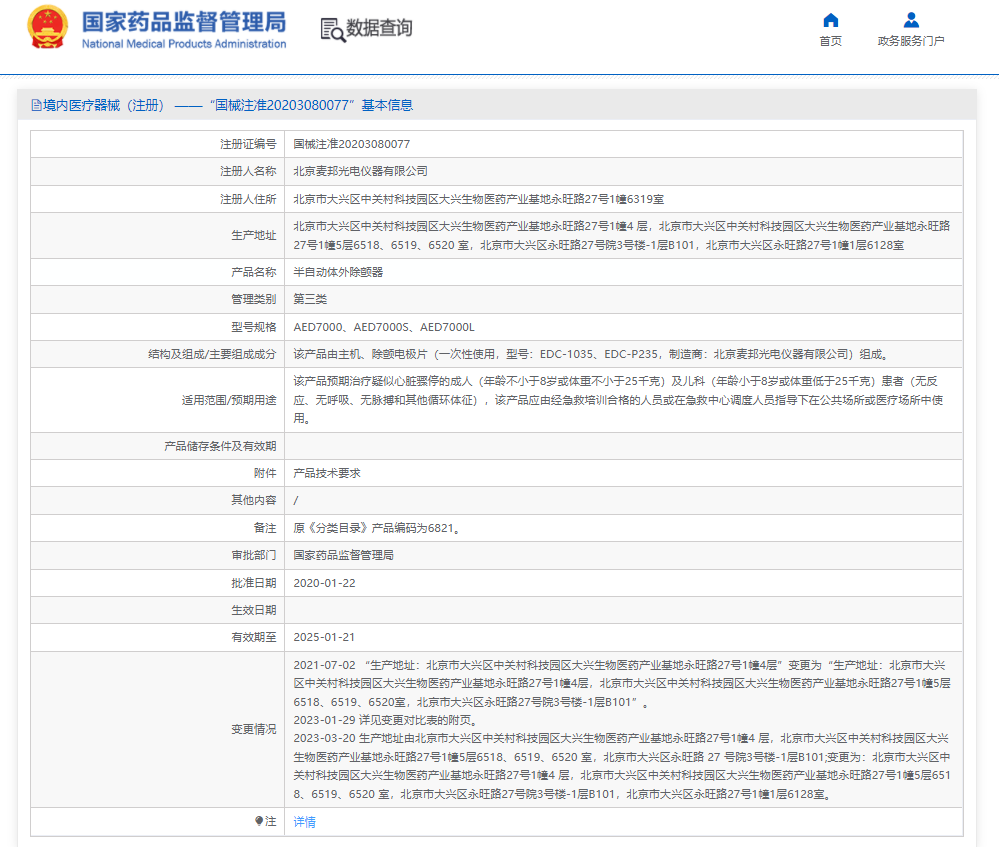Click the 型号规格 row label
This screenshot has width=999, height=847.
click(254, 327)
